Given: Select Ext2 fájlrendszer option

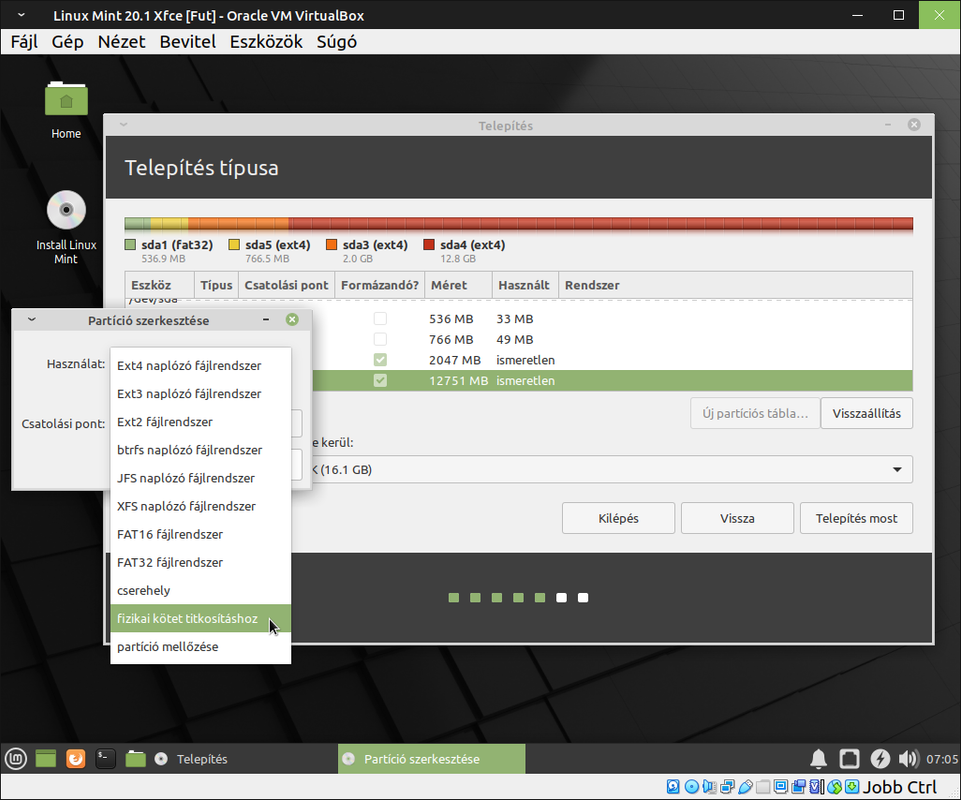Looking at the screenshot, I should click(x=200, y=422).
